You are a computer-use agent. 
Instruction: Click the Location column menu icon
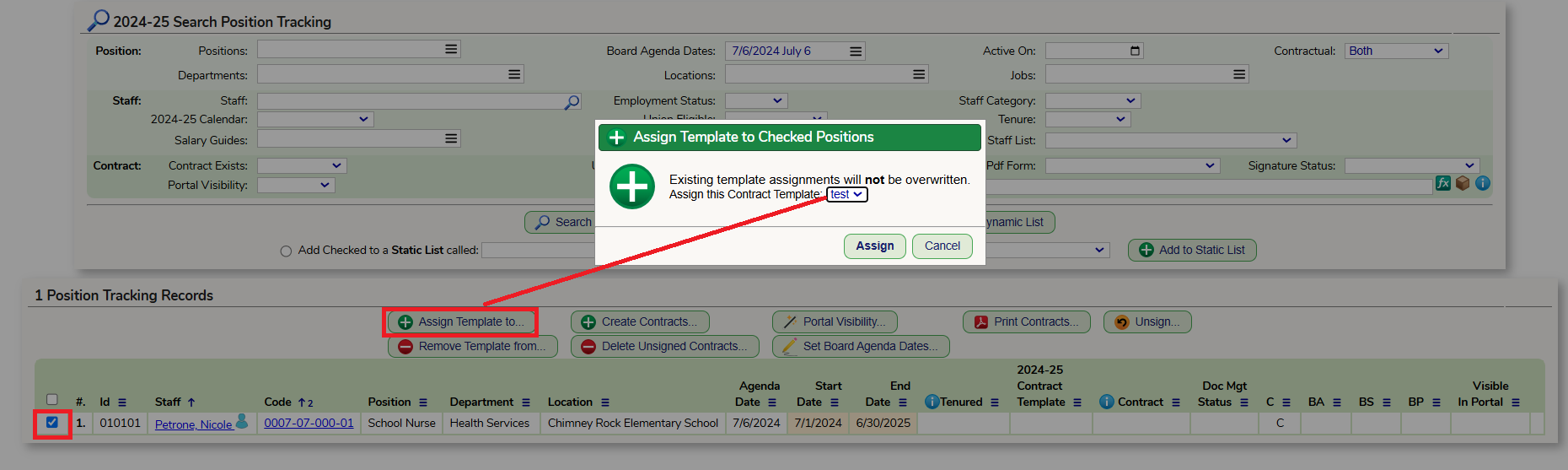pos(605,402)
